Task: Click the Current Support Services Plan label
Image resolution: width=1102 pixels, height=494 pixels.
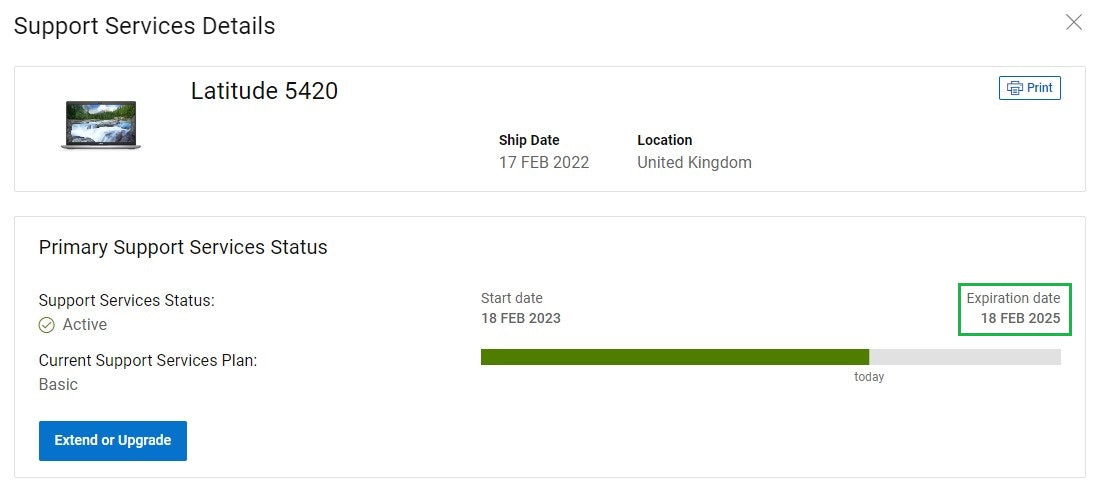Action: (x=148, y=360)
